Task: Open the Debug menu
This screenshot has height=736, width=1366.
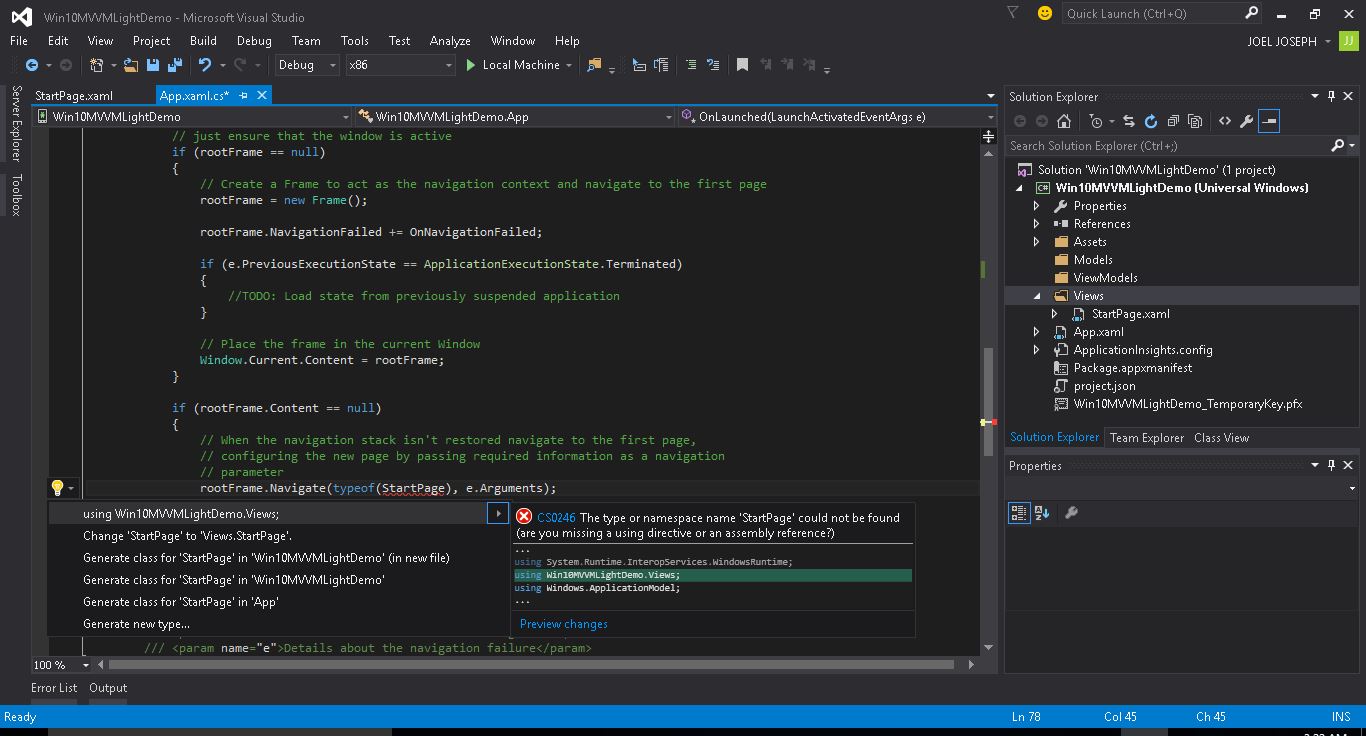Action: click(254, 41)
